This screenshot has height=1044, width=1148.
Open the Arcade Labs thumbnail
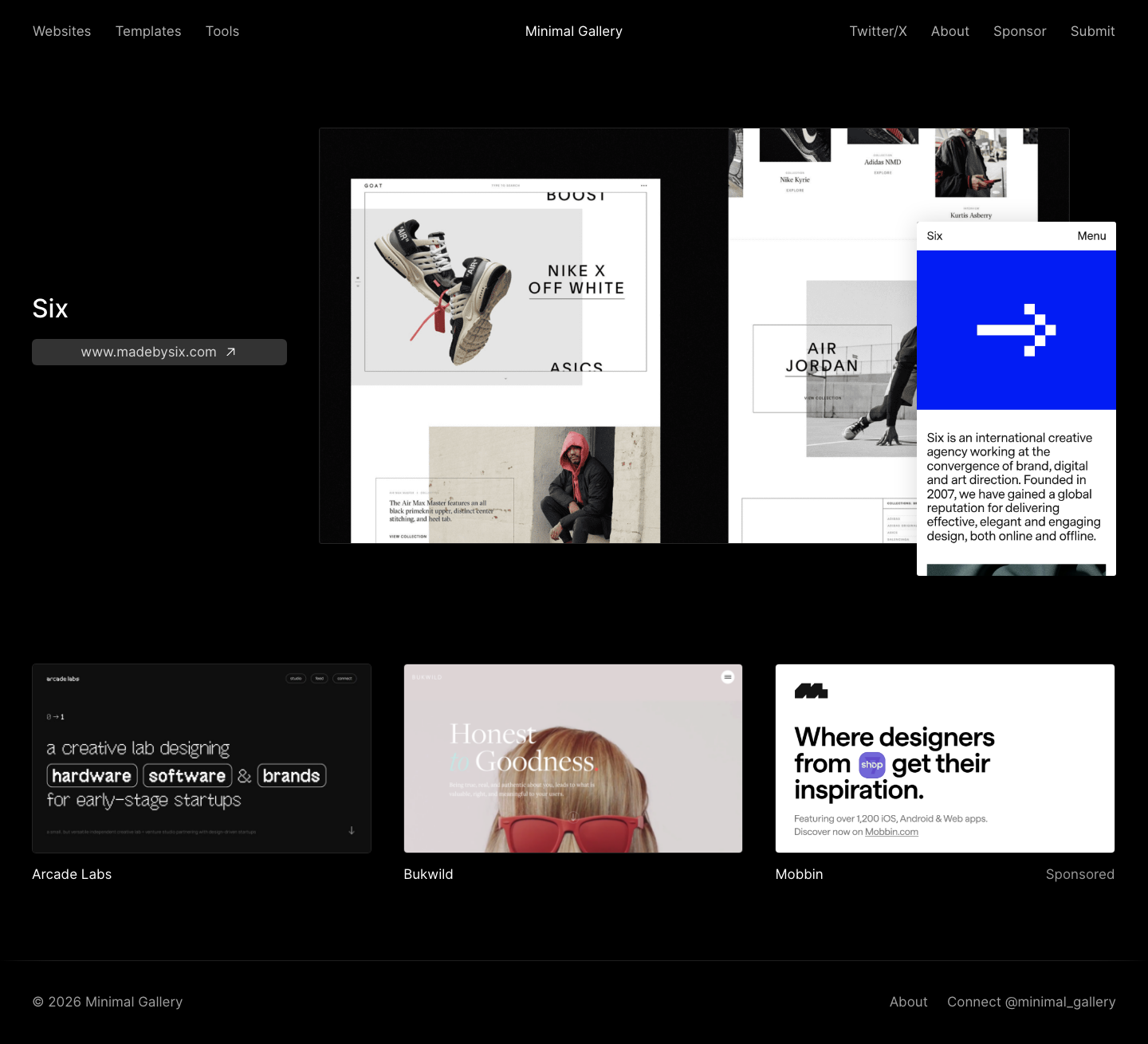point(202,758)
